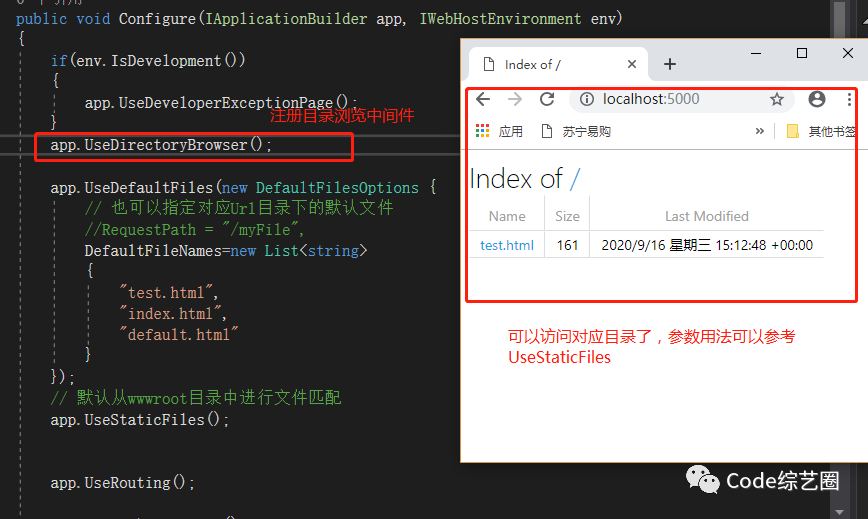Select the Index of / tab

(x=558, y=64)
